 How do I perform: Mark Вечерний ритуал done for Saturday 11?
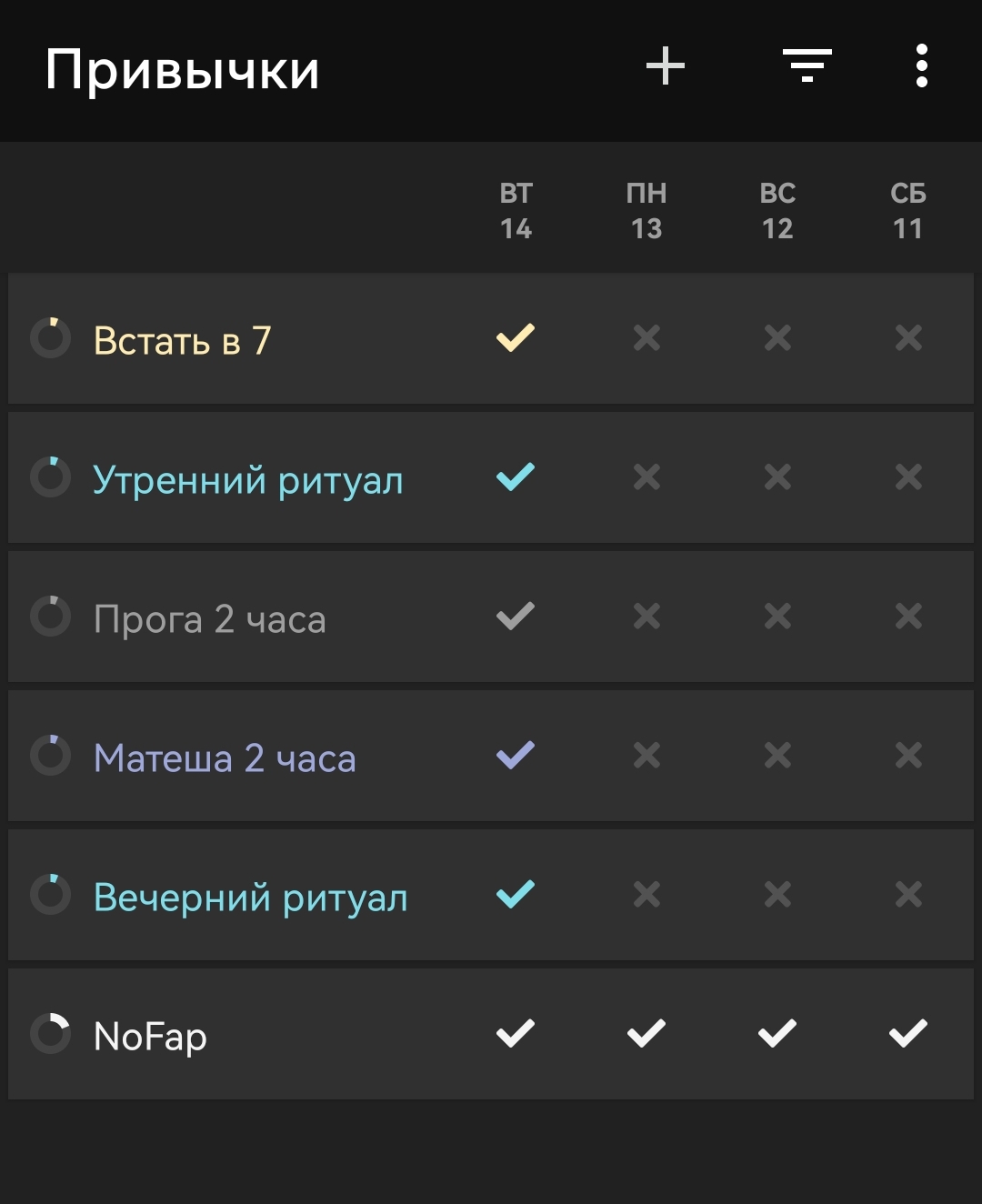coord(908,895)
